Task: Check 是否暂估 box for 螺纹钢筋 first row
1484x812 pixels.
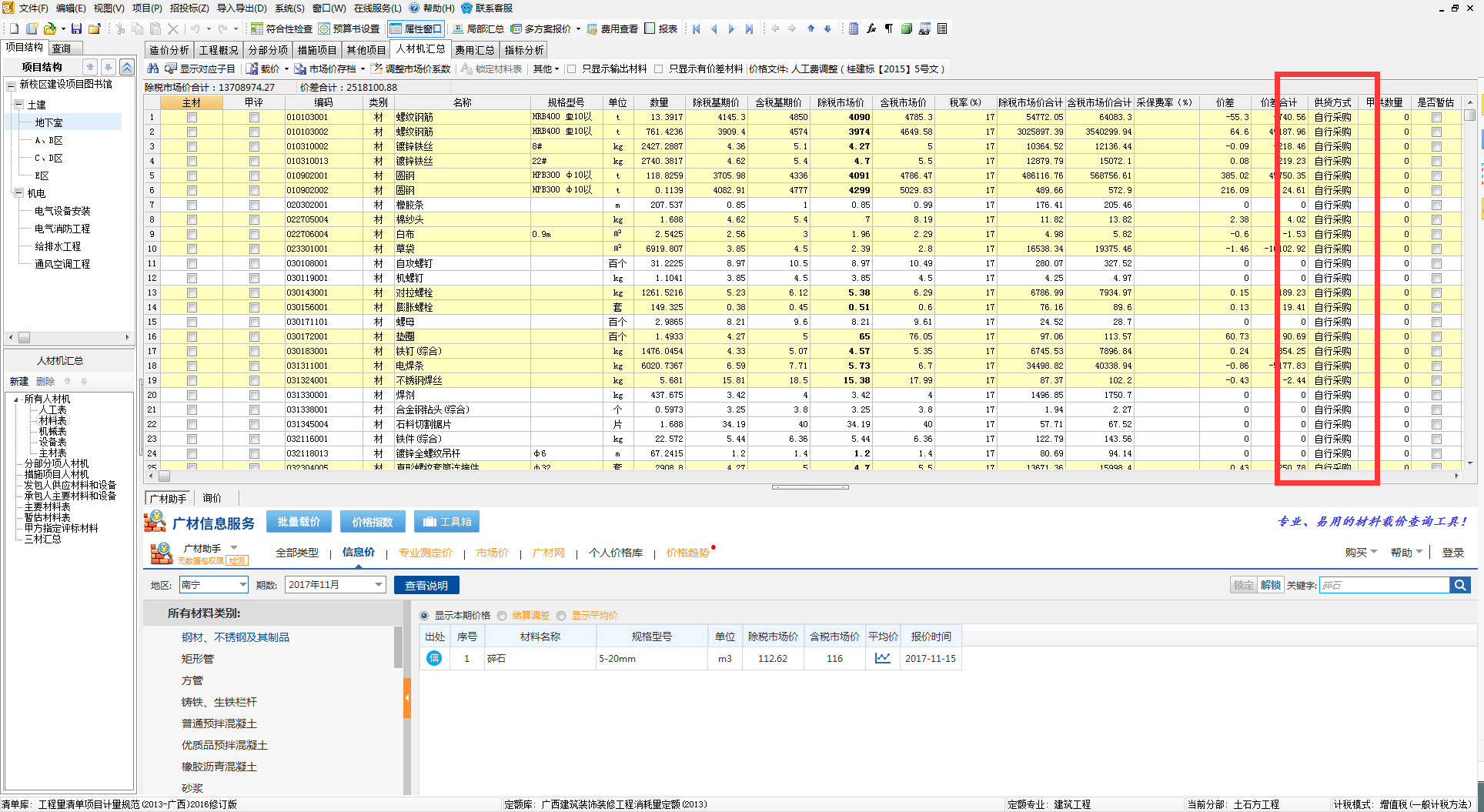Action: (x=1436, y=118)
